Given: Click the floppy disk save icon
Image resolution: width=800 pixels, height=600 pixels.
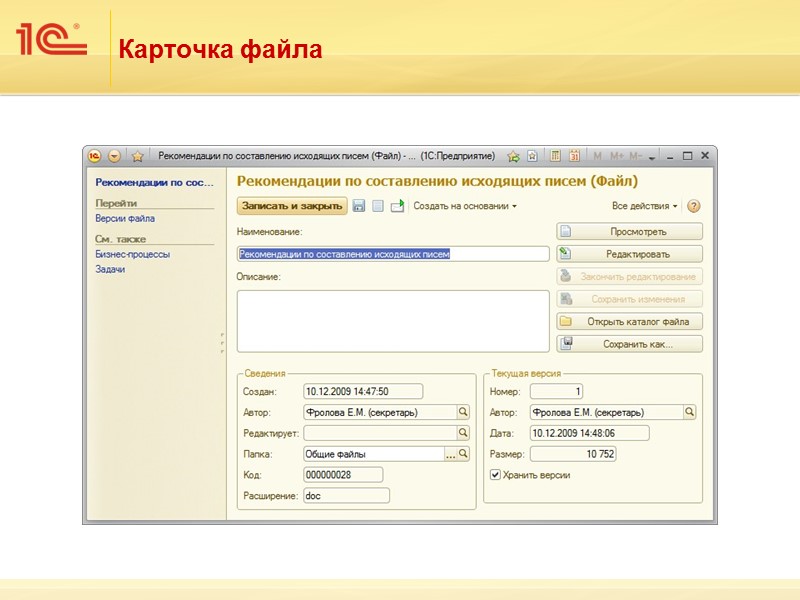Looking at the screenshot, I should click(359, 206).
